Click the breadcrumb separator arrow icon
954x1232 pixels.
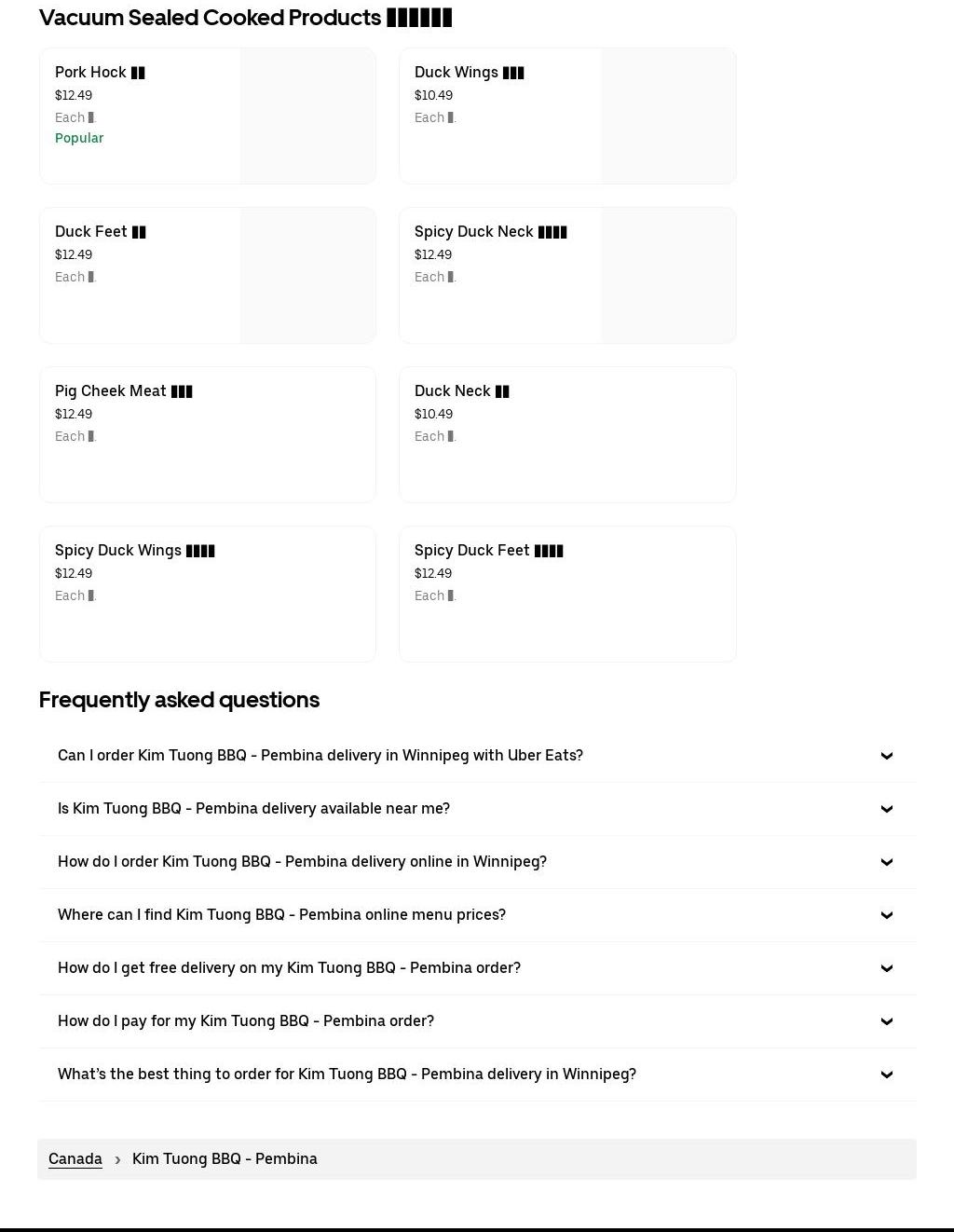pyautogui.click(x=117, y=1159)
